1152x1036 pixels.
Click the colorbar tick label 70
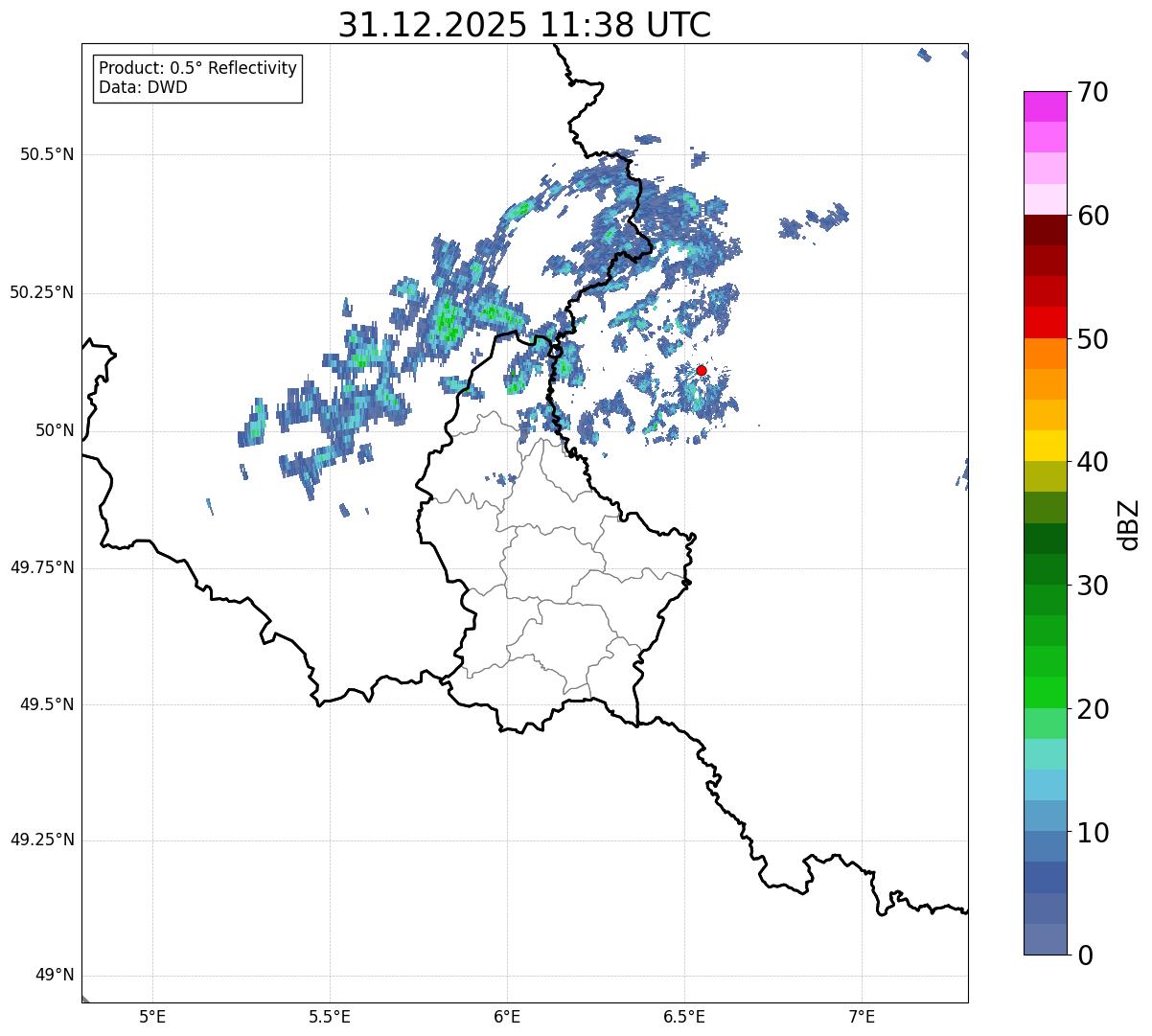click(x=1094, y=93)
